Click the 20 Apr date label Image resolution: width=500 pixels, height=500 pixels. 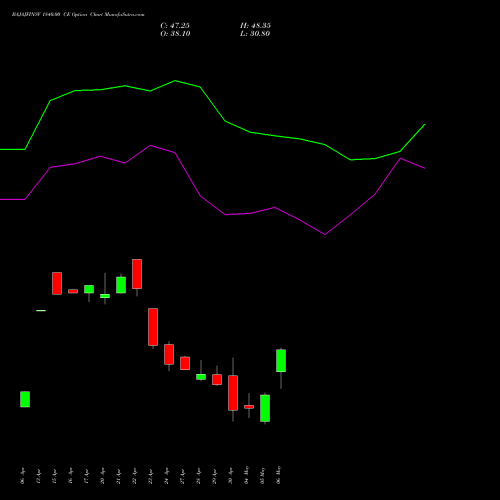[103, 476]
